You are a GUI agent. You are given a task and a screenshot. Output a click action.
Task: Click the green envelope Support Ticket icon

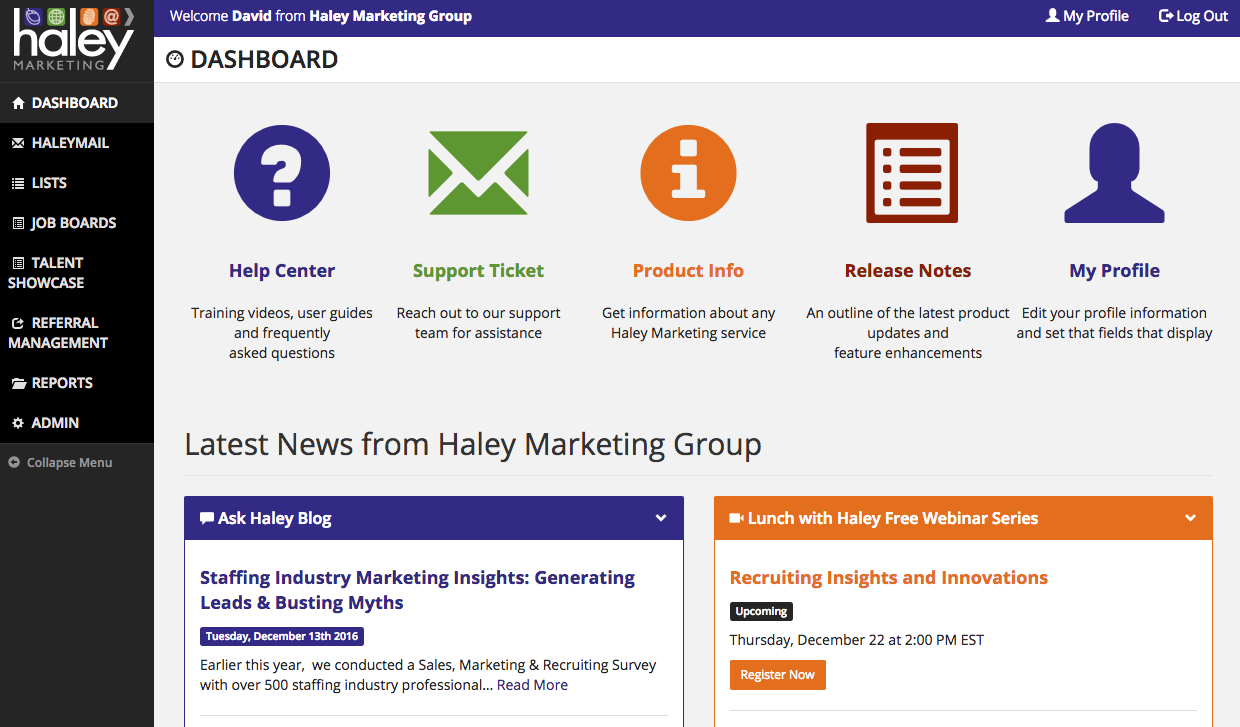tap(478, 173)
